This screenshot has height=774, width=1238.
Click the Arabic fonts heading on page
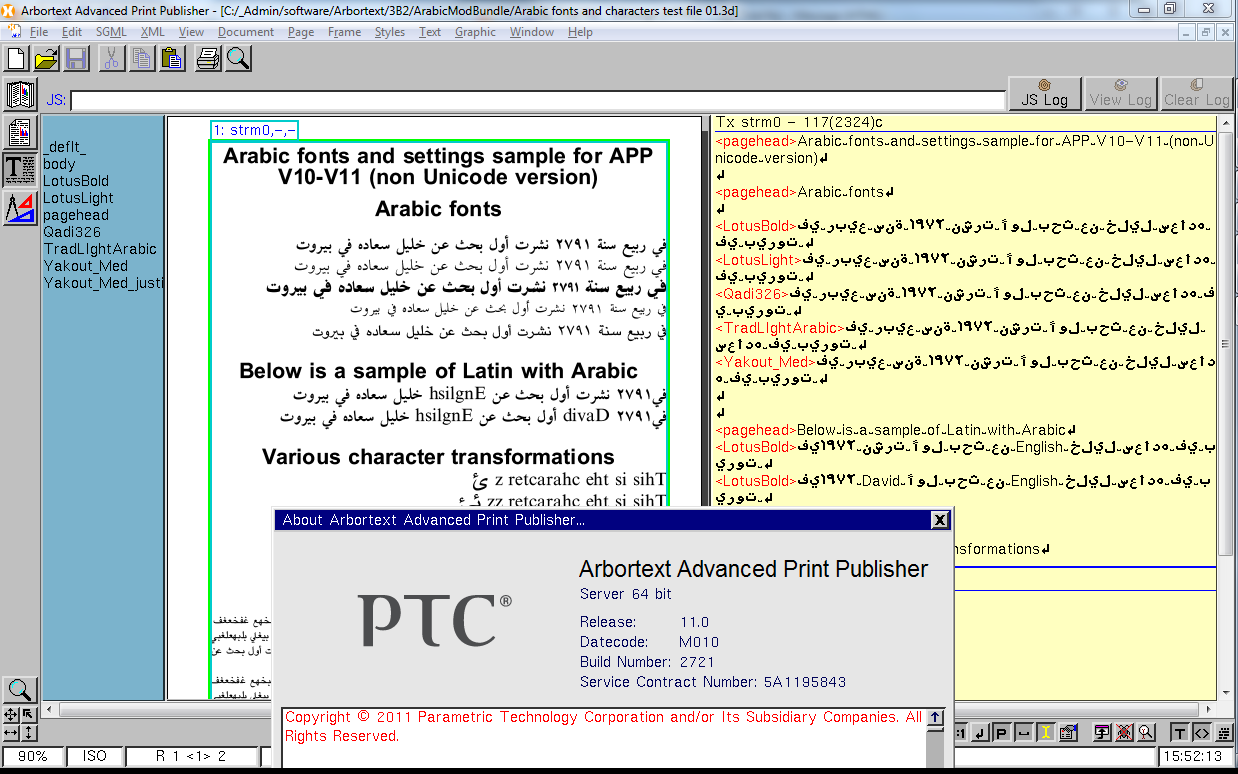438,209
